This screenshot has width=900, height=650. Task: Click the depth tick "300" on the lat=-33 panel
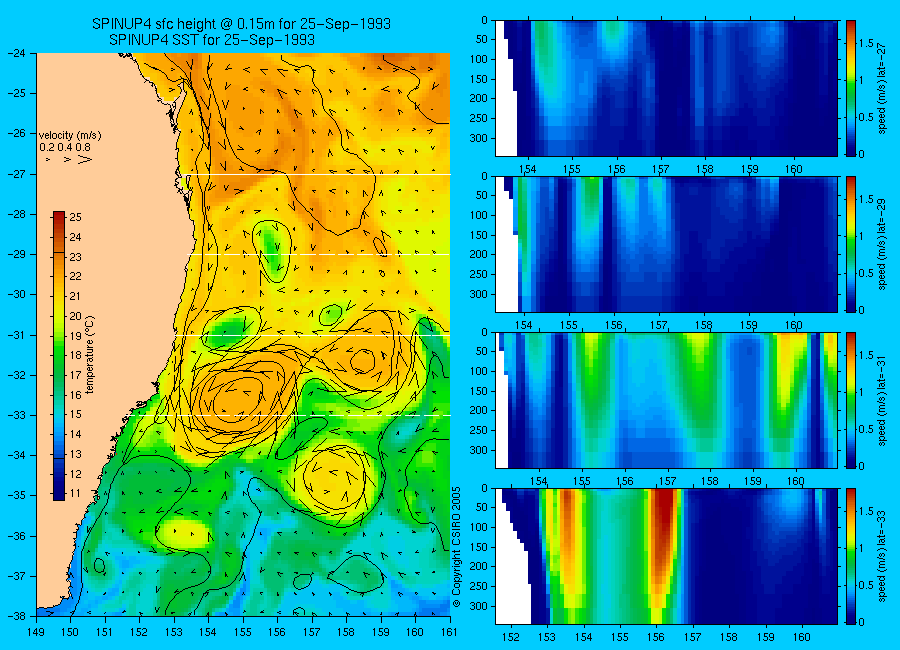point(478,606)
